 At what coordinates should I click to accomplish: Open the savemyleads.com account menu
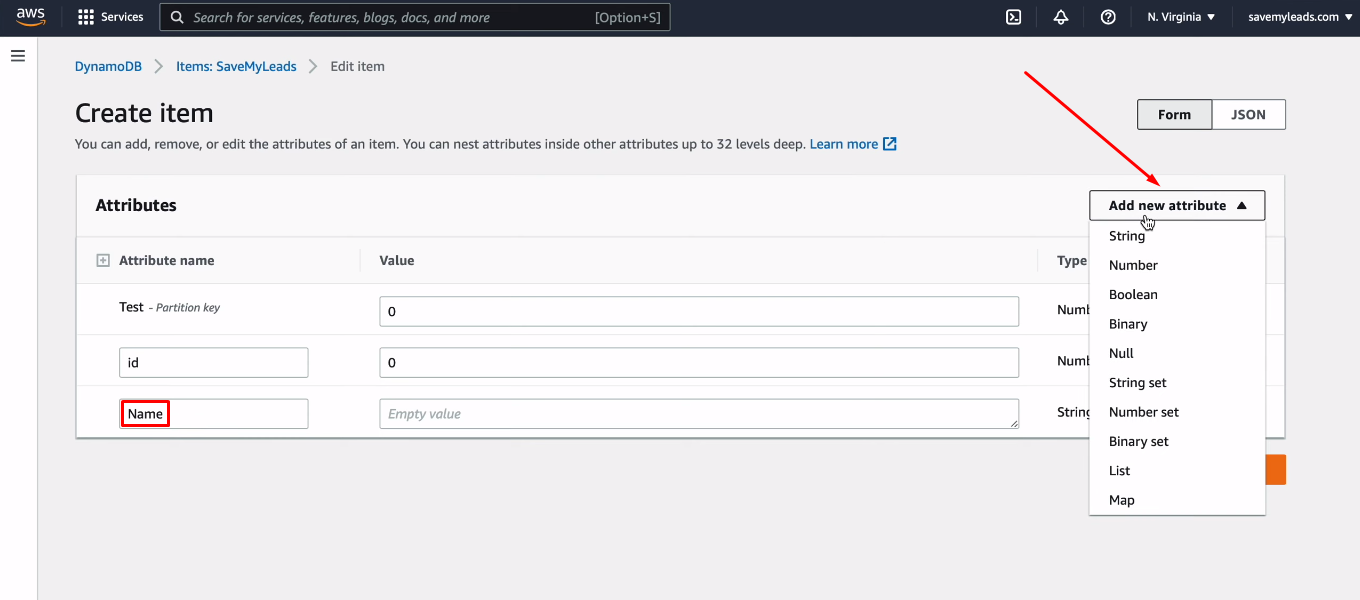1299,17
